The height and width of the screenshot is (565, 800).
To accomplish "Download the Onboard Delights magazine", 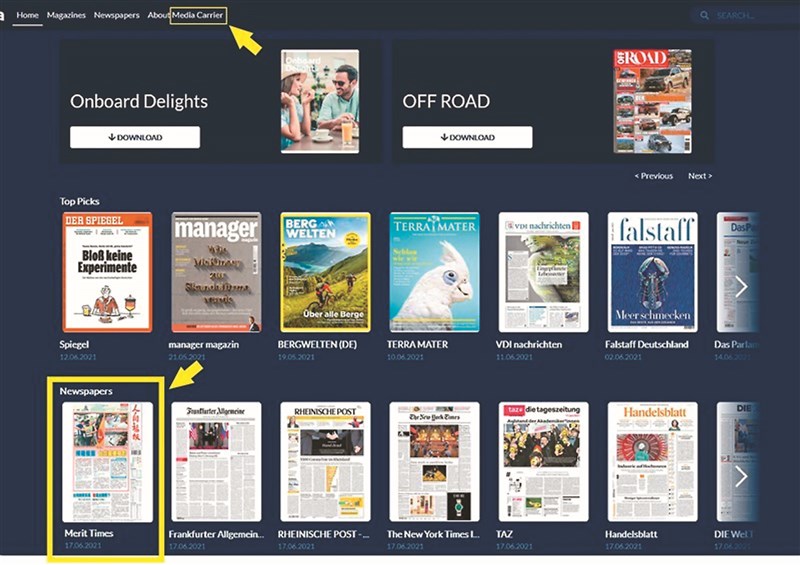I will click(135, 137).
